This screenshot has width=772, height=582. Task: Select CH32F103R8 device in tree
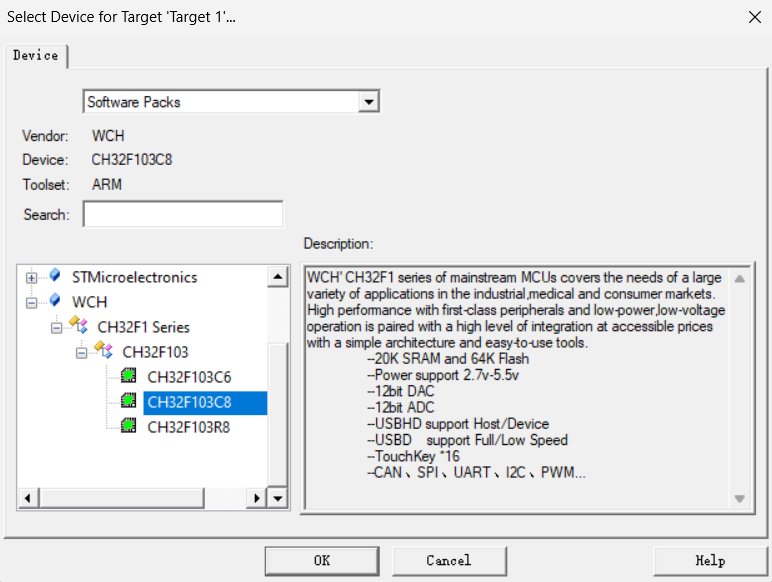coord(189,427)
